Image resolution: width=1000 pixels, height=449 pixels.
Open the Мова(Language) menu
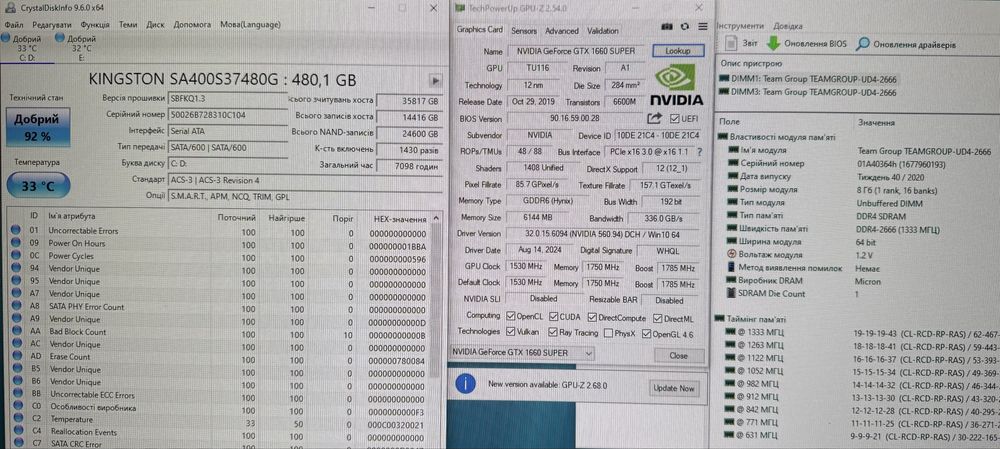[250, 24]
